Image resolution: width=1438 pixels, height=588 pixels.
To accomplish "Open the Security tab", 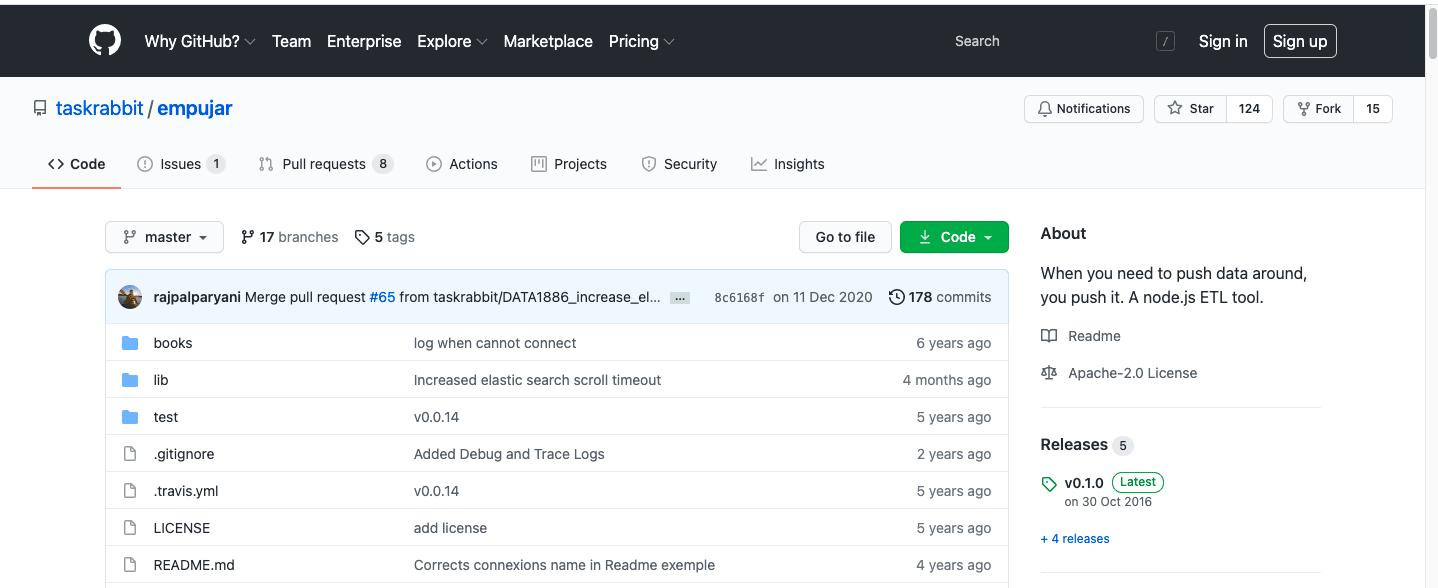I will click(679, 164).
